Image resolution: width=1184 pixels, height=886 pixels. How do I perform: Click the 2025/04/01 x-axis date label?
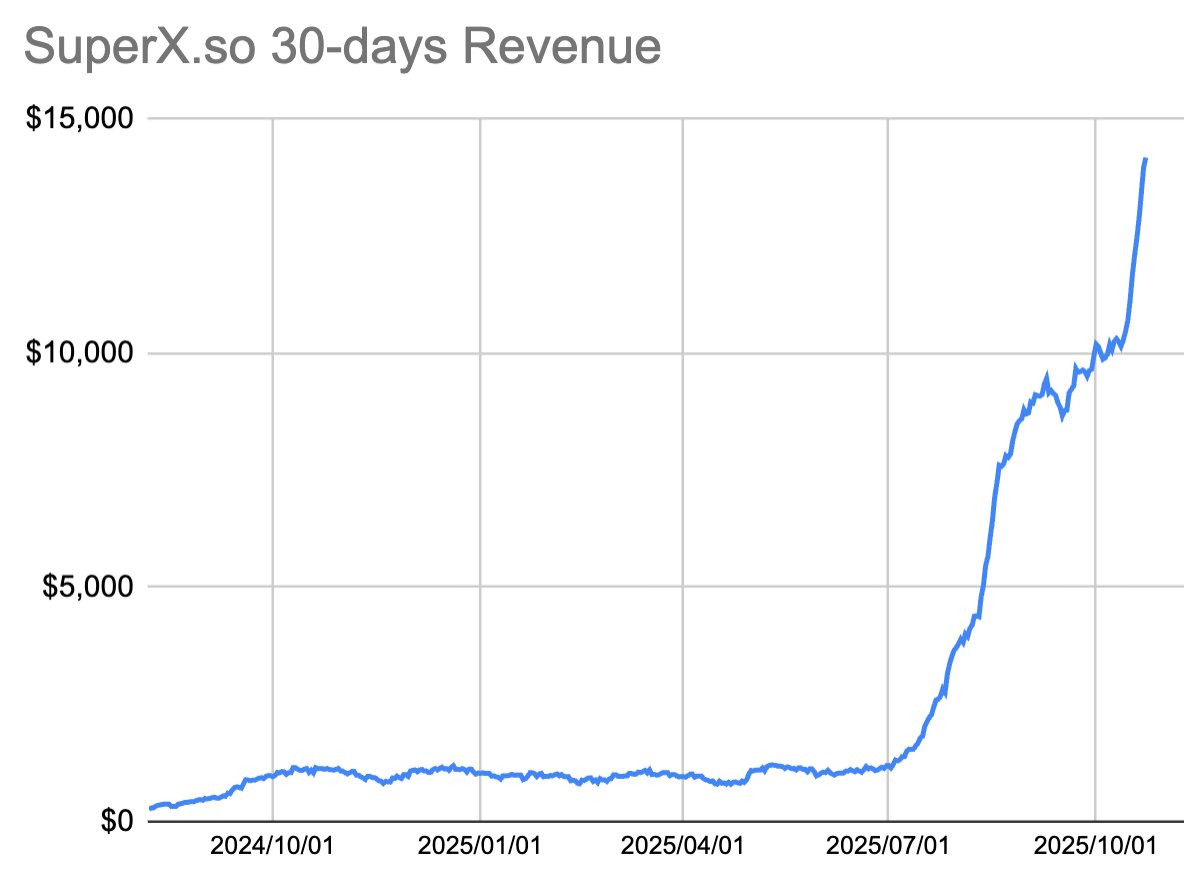[683, 845]
